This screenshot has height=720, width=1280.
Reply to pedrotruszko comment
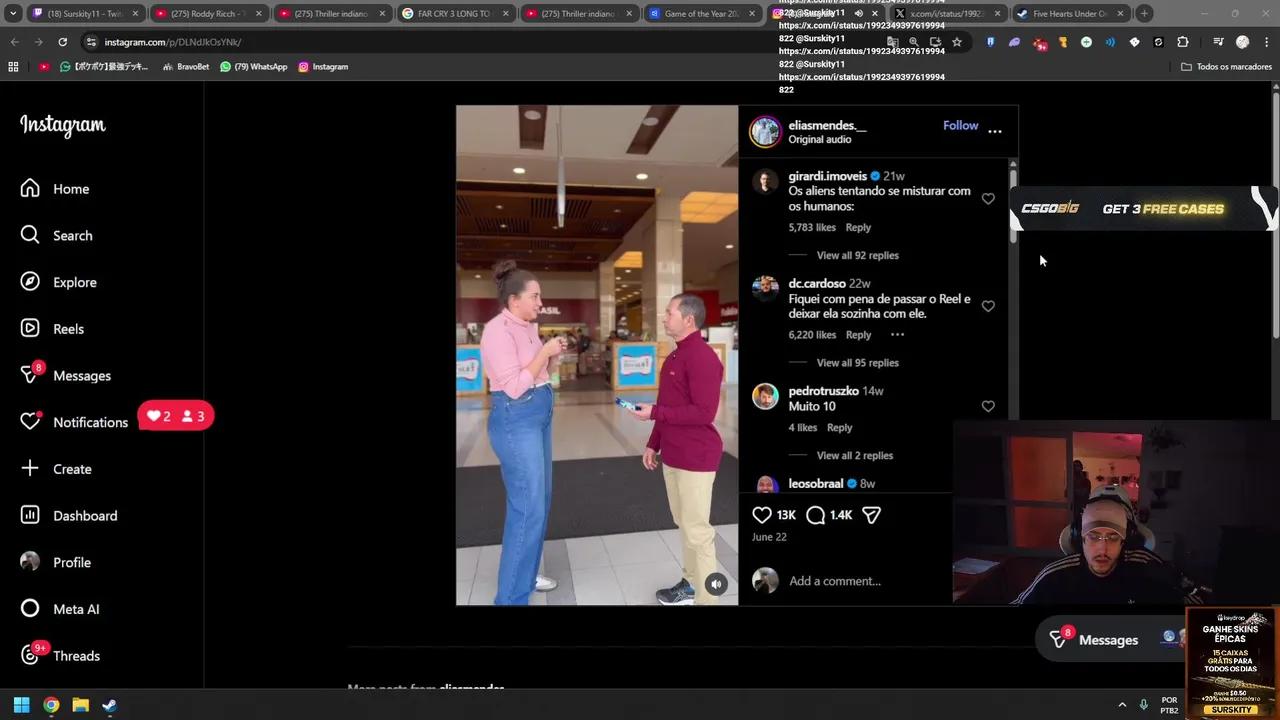click(839, 427)
